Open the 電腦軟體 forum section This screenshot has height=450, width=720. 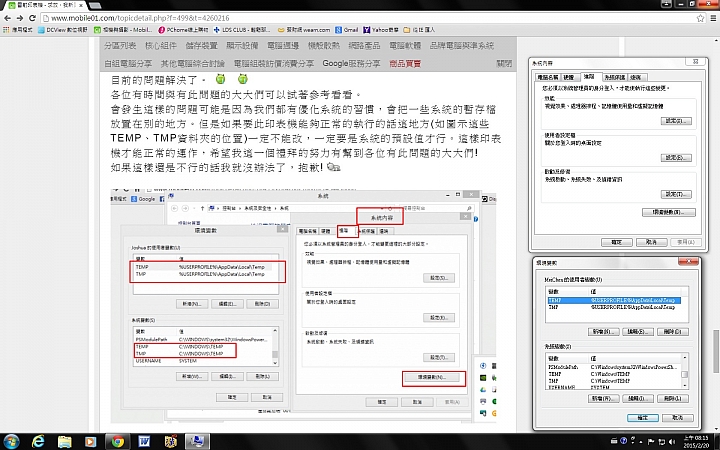coord(405,45)
